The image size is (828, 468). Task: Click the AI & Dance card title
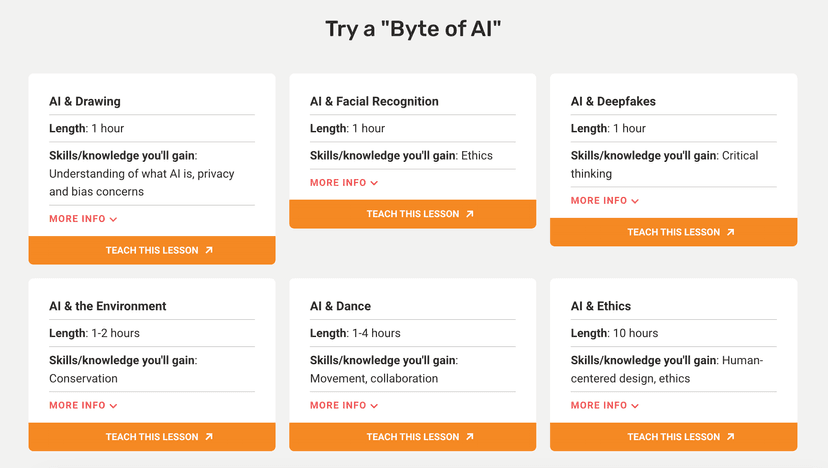(x=340, y=306)
